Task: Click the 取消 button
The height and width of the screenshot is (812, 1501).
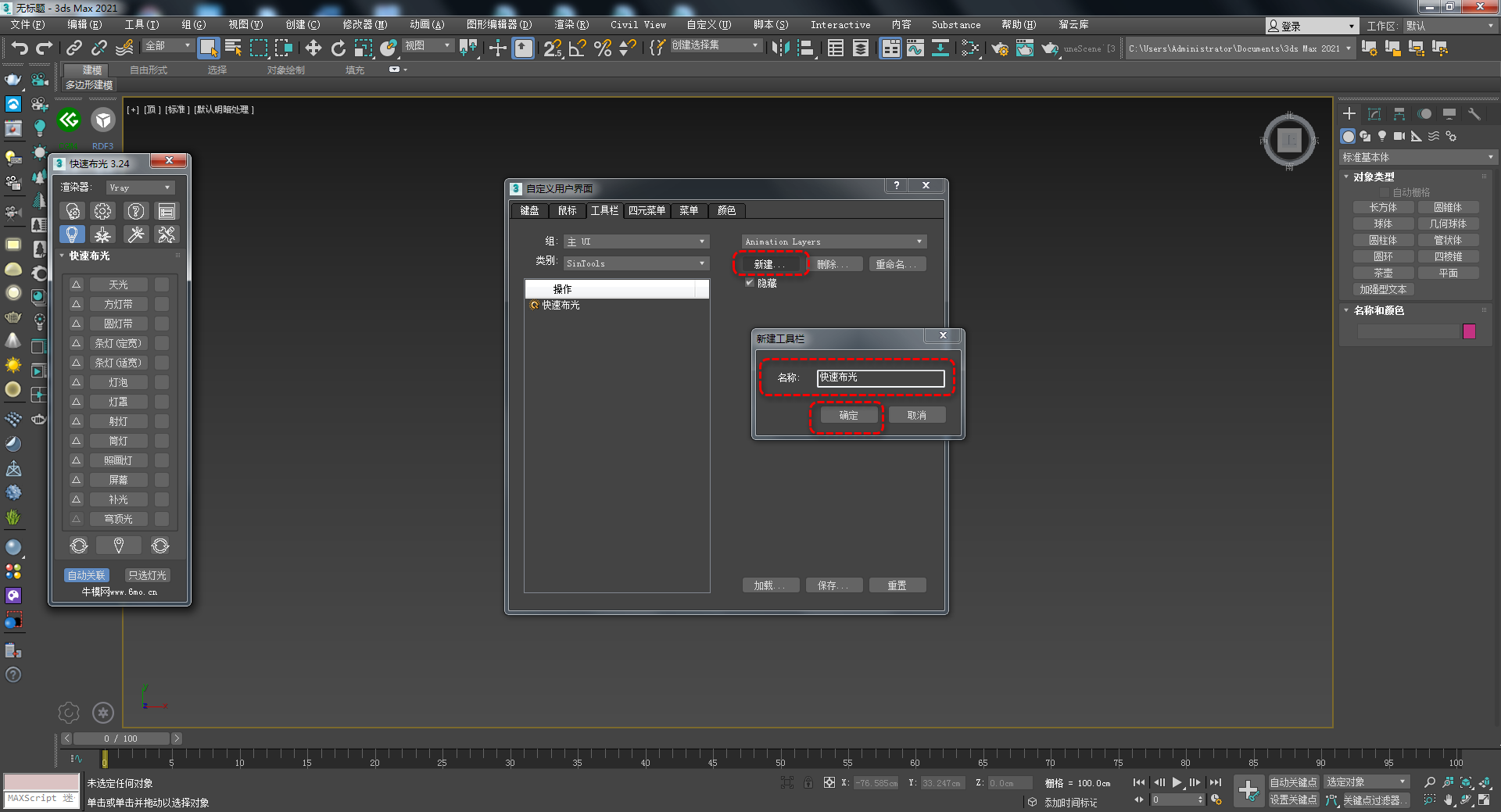Action: pyautogui.click(x=916, y=415)
